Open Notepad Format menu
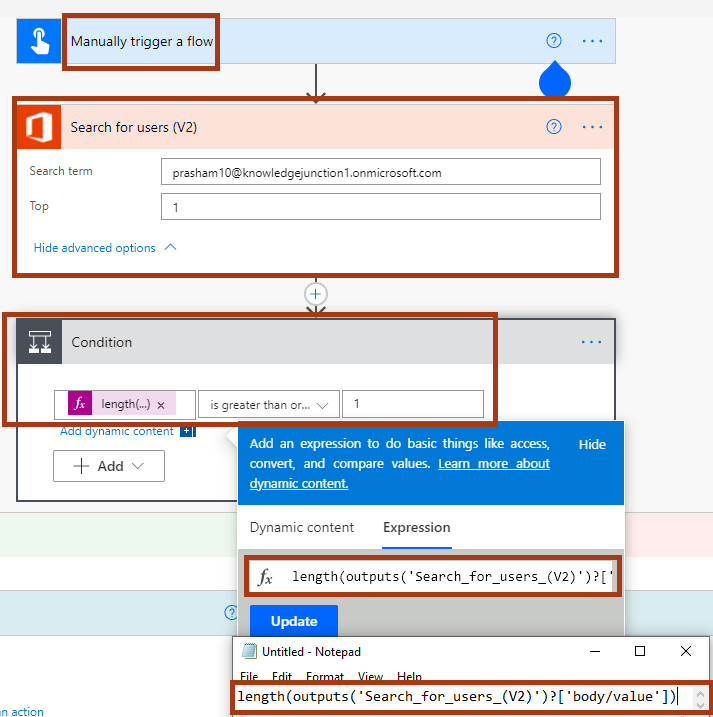Screen dimensions: 713x717 click(325, 676)
